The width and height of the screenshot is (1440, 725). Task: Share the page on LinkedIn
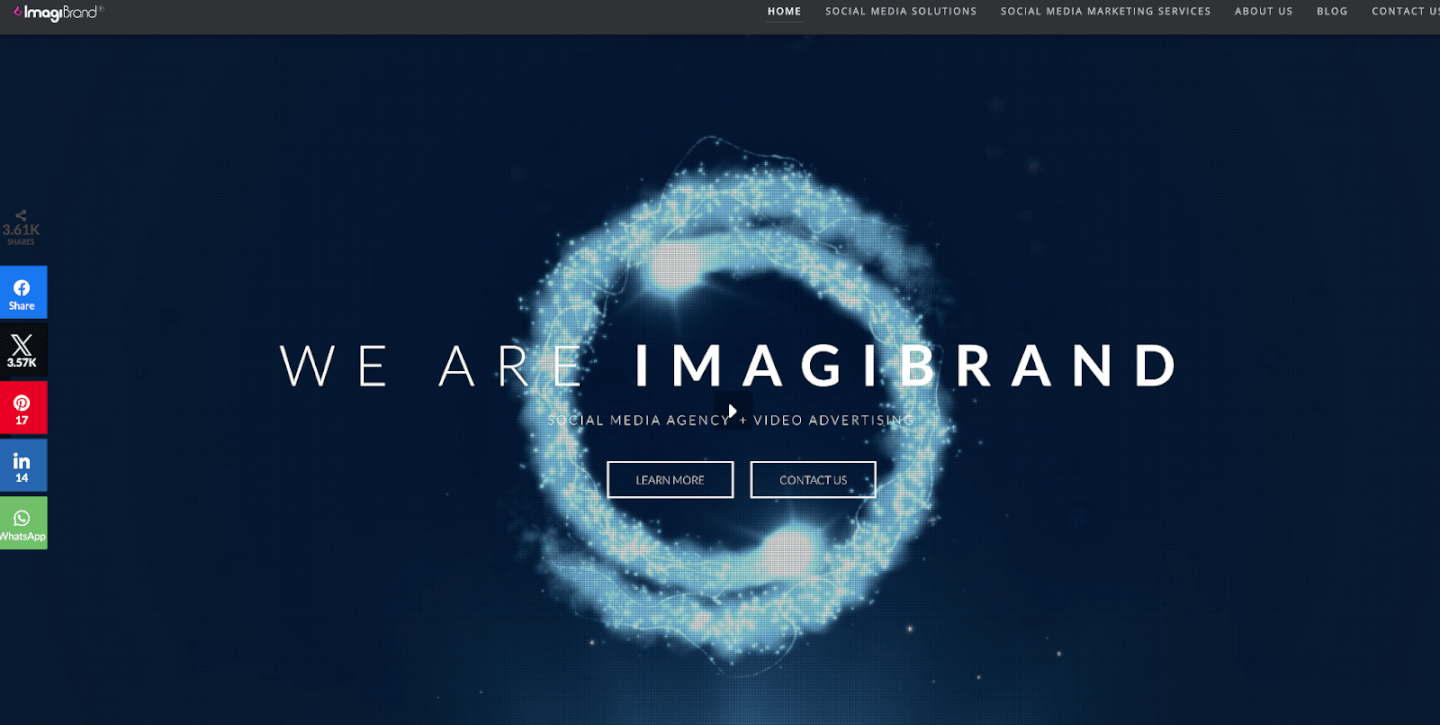point(22,465)
